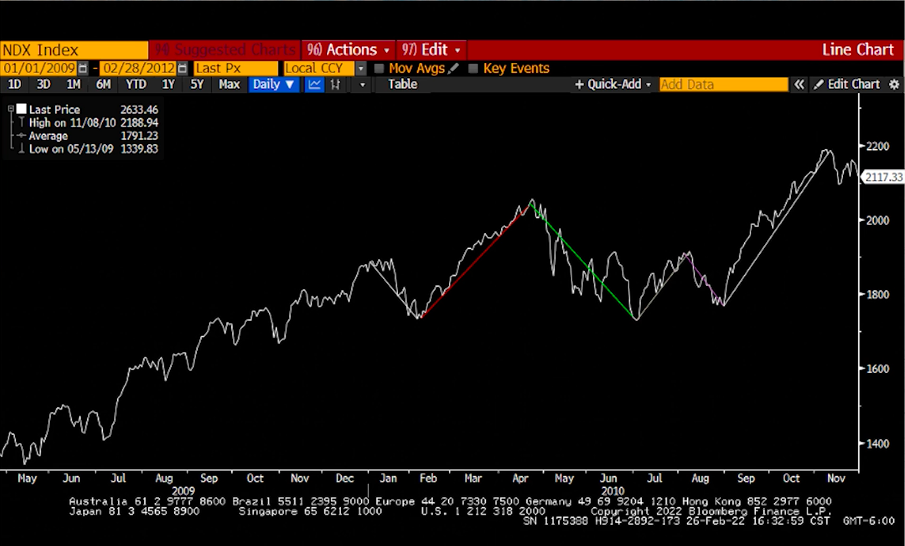
Task: Switch to the bar chart type icon
Action: 335,85
